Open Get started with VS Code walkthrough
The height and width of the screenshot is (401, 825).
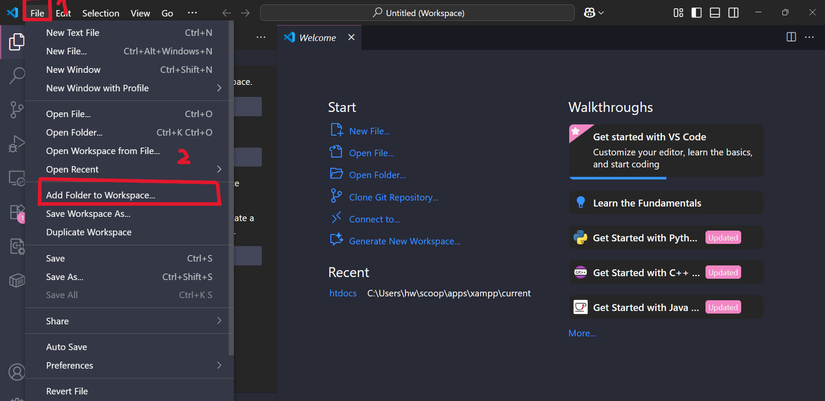[666, 152]
